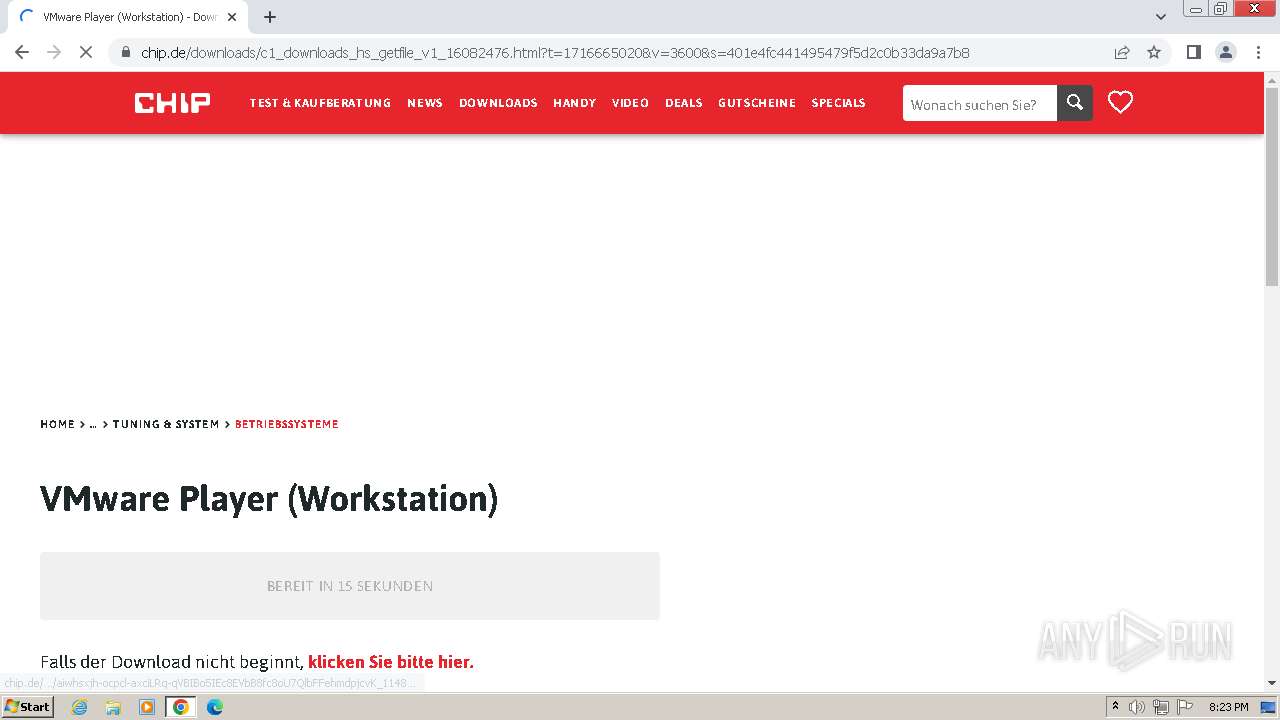Open the Video menu item
This screenshot has height=720, width=1280.
coord(630,103)
